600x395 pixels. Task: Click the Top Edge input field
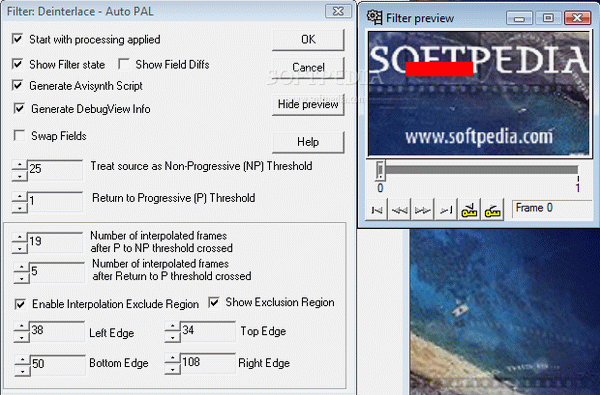[208, 331]
